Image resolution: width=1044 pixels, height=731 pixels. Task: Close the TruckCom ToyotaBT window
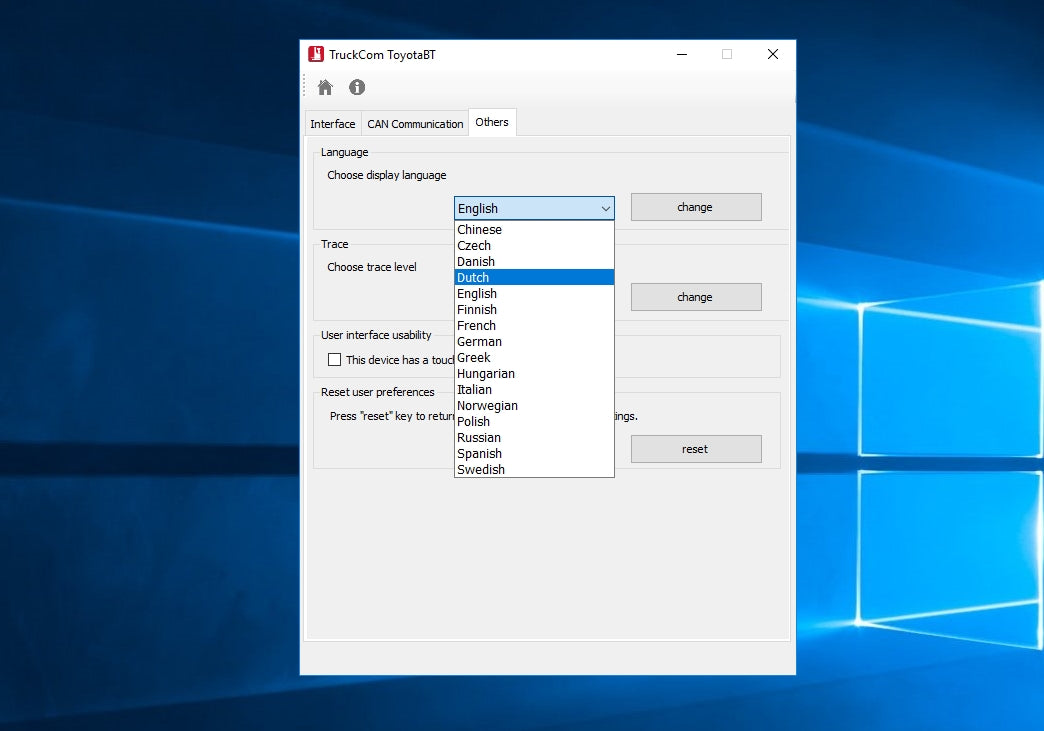[x=773, y=55]
